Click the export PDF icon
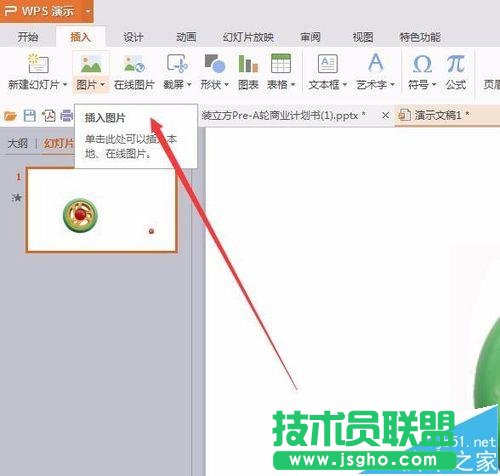The height and width of the screenshot is (476, 500). point(49,116)
